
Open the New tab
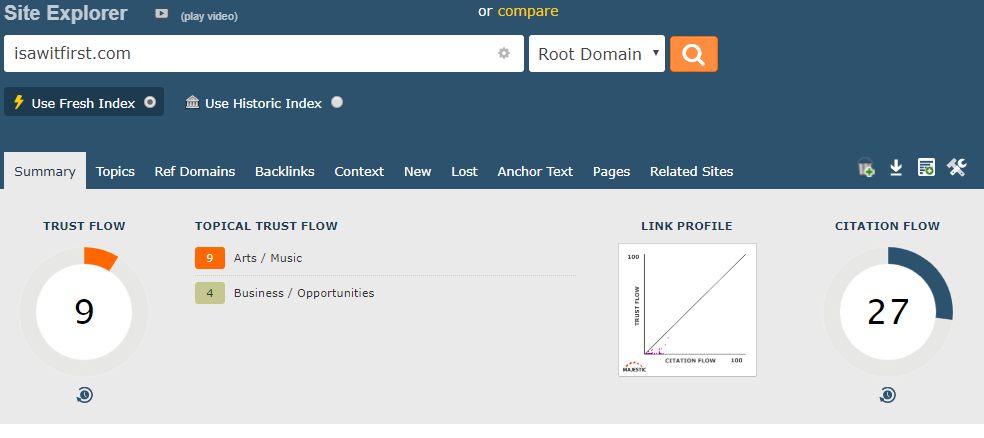[x=418, y=171]
